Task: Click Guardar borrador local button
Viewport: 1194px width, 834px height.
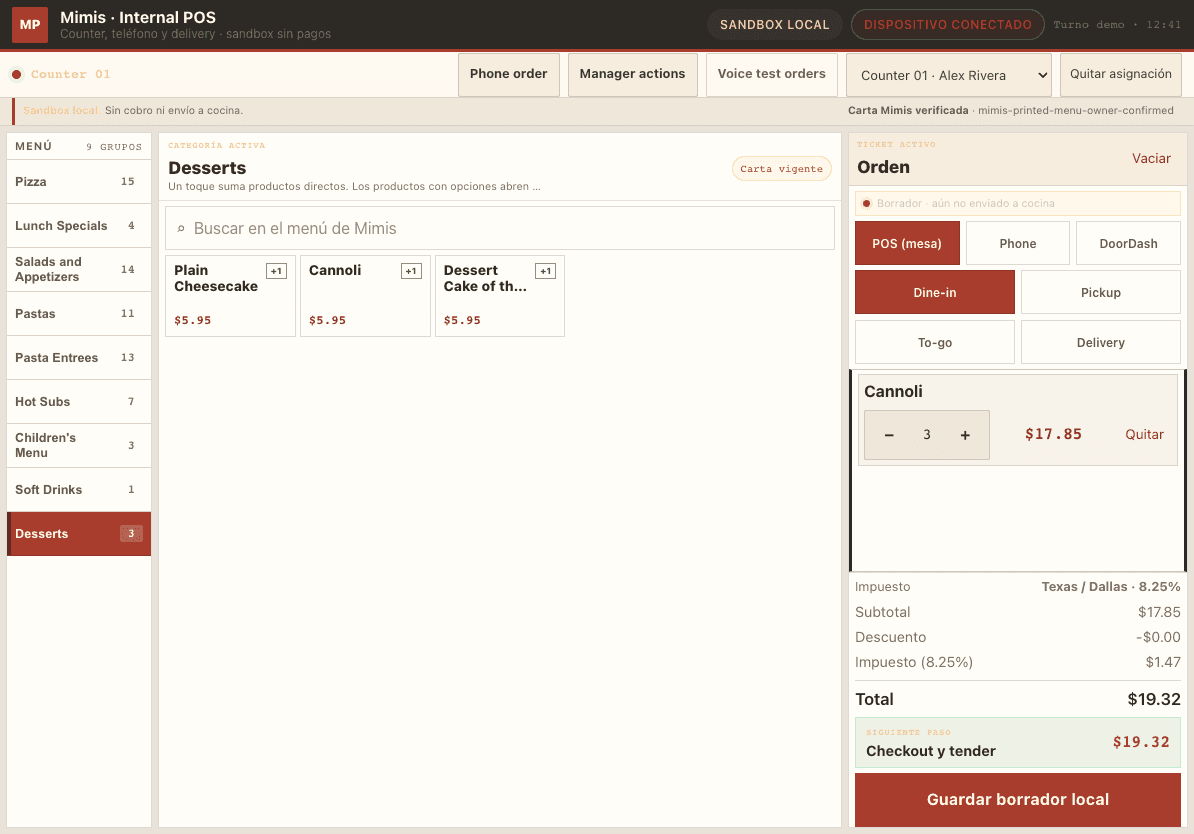Action: coord(1017,800)
